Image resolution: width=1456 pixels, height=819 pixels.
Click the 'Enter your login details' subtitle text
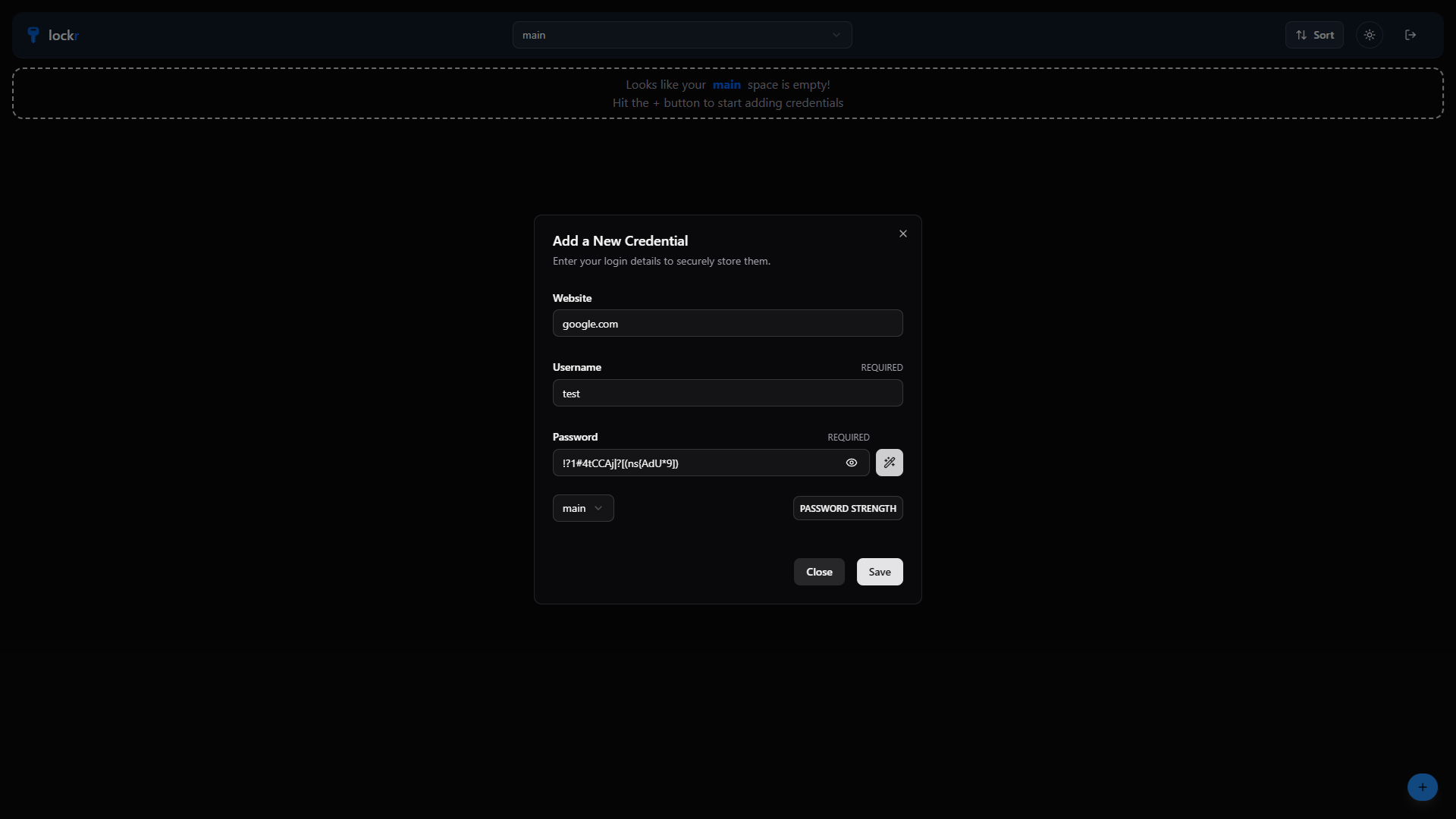[661, 261]
